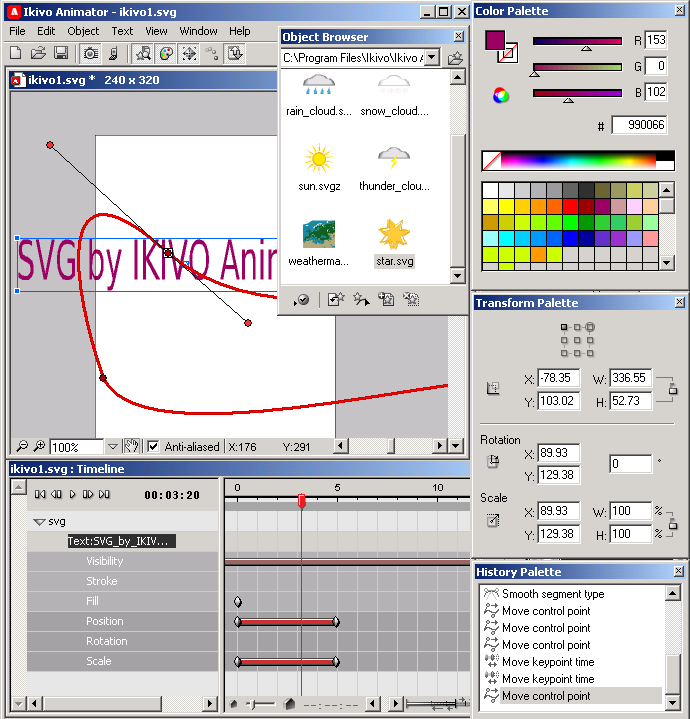The width and height of the screenshot is (690, 719).
Task: Click the checkmark icon in Object Browser bottom bar
Action: coord(301,300)
